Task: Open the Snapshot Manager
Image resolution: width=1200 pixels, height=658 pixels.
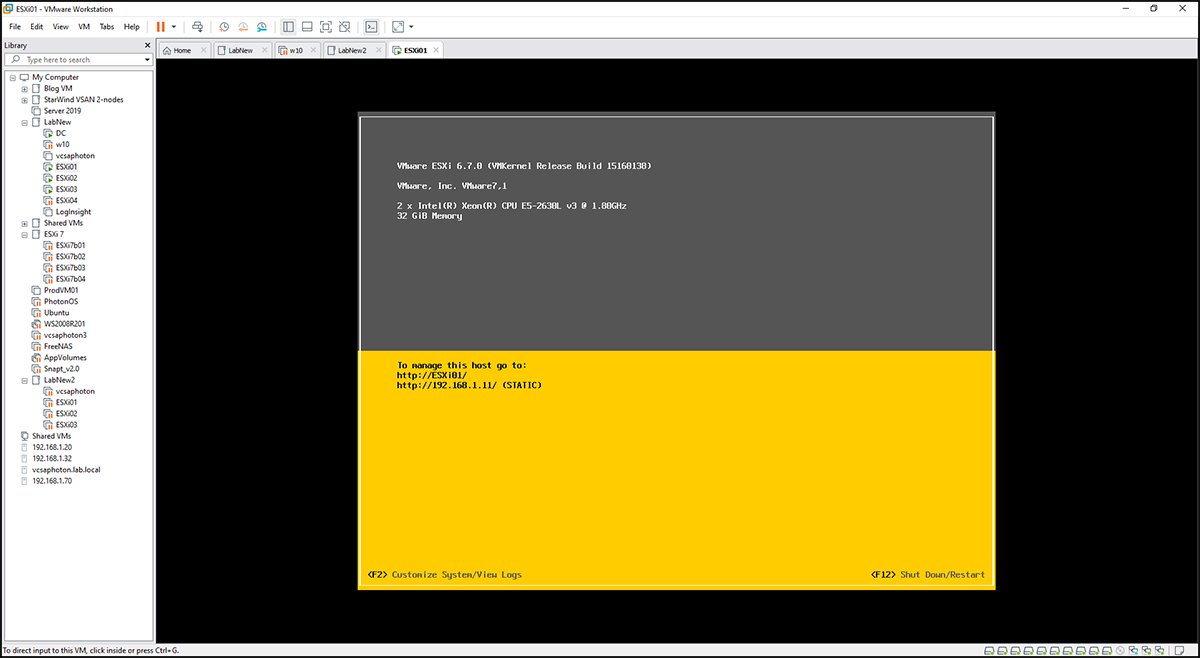Action: tap(262, 26)
